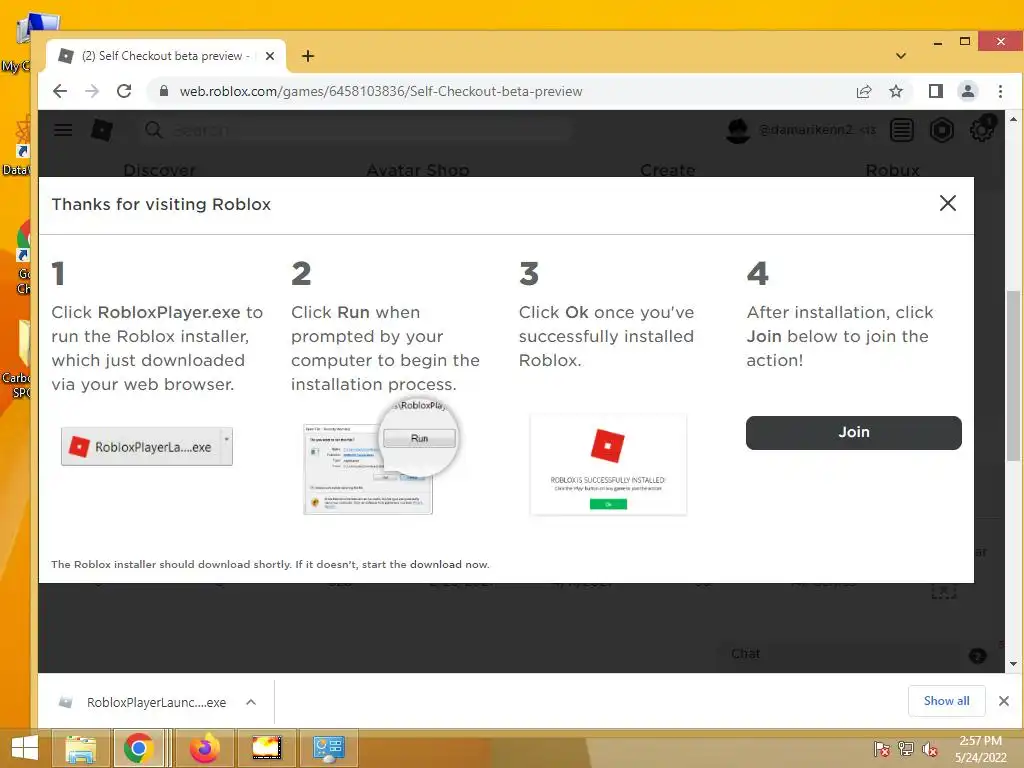Screen dimensions: 1024x768
Task: Open Chrome side panel
Action: pos(936,91)
